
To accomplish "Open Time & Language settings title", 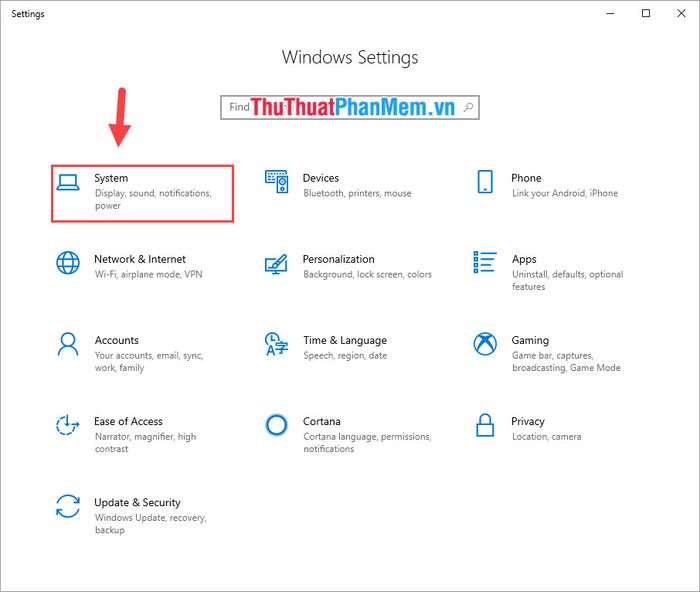I will 345,341.
